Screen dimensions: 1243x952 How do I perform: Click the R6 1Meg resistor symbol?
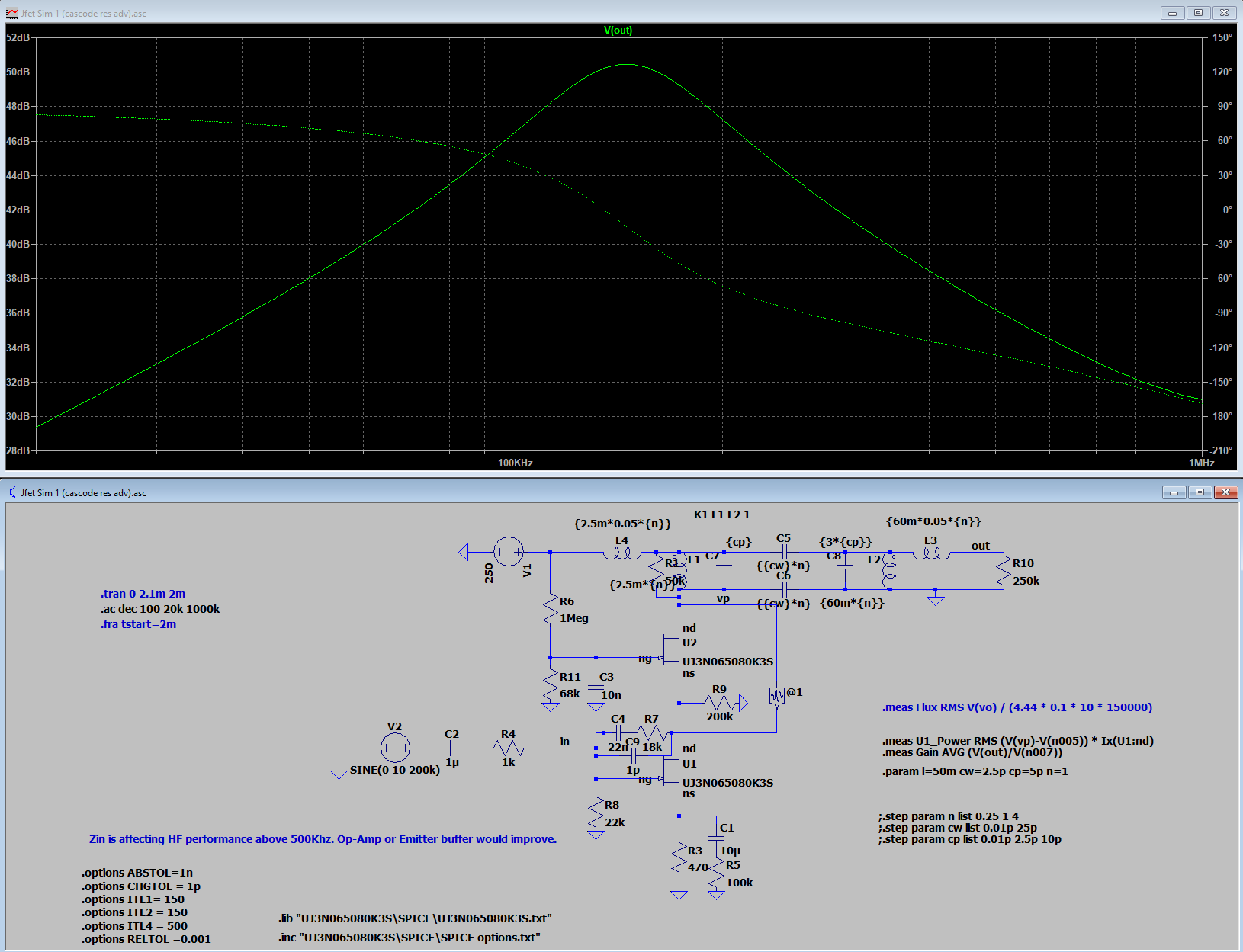(550, 610)
